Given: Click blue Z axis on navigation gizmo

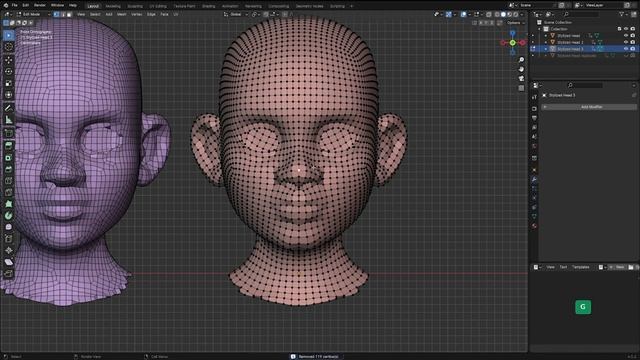Looking at the screenshot, I should point(513,33).
